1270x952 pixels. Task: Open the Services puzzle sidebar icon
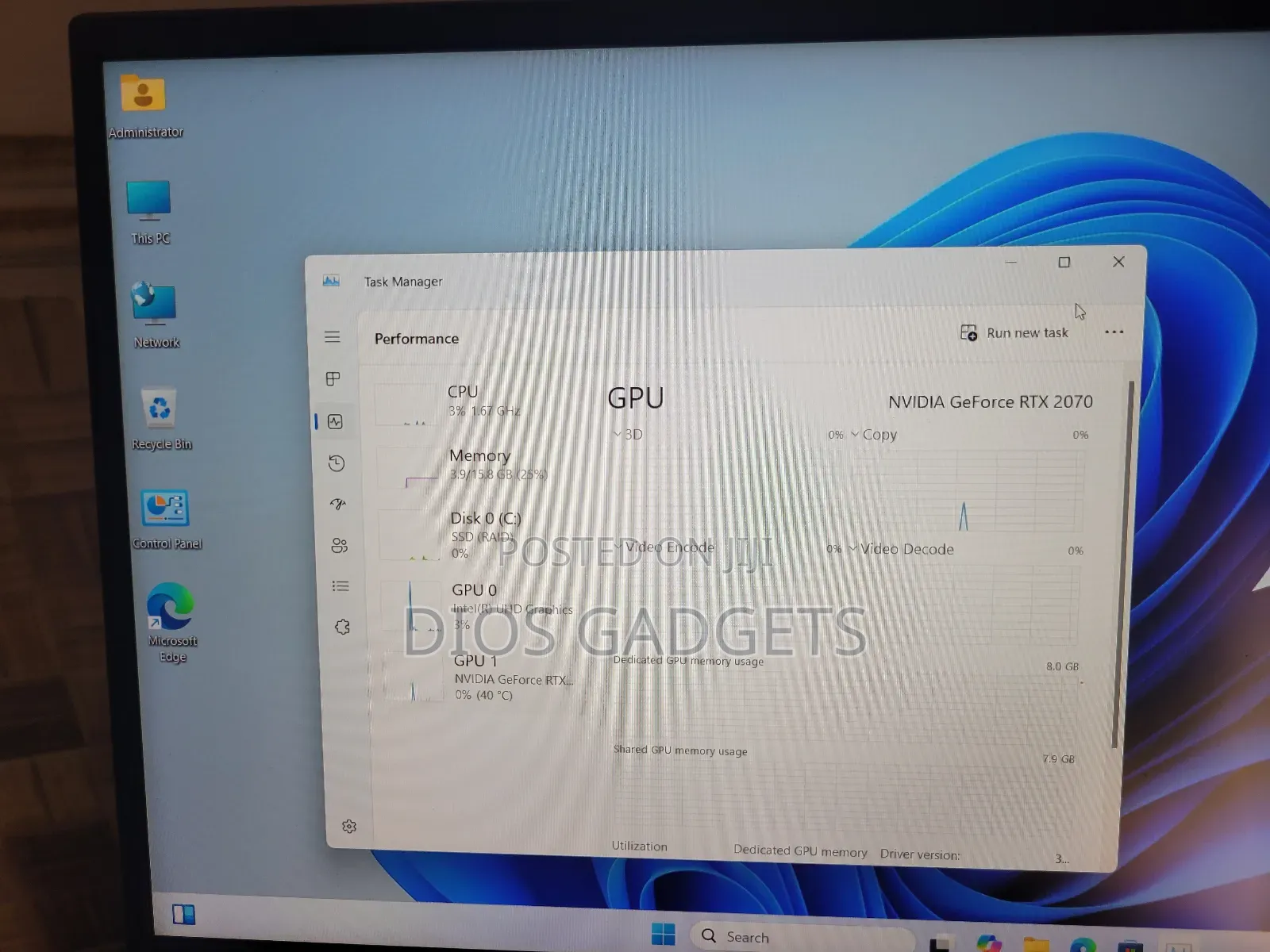point(342,627)
